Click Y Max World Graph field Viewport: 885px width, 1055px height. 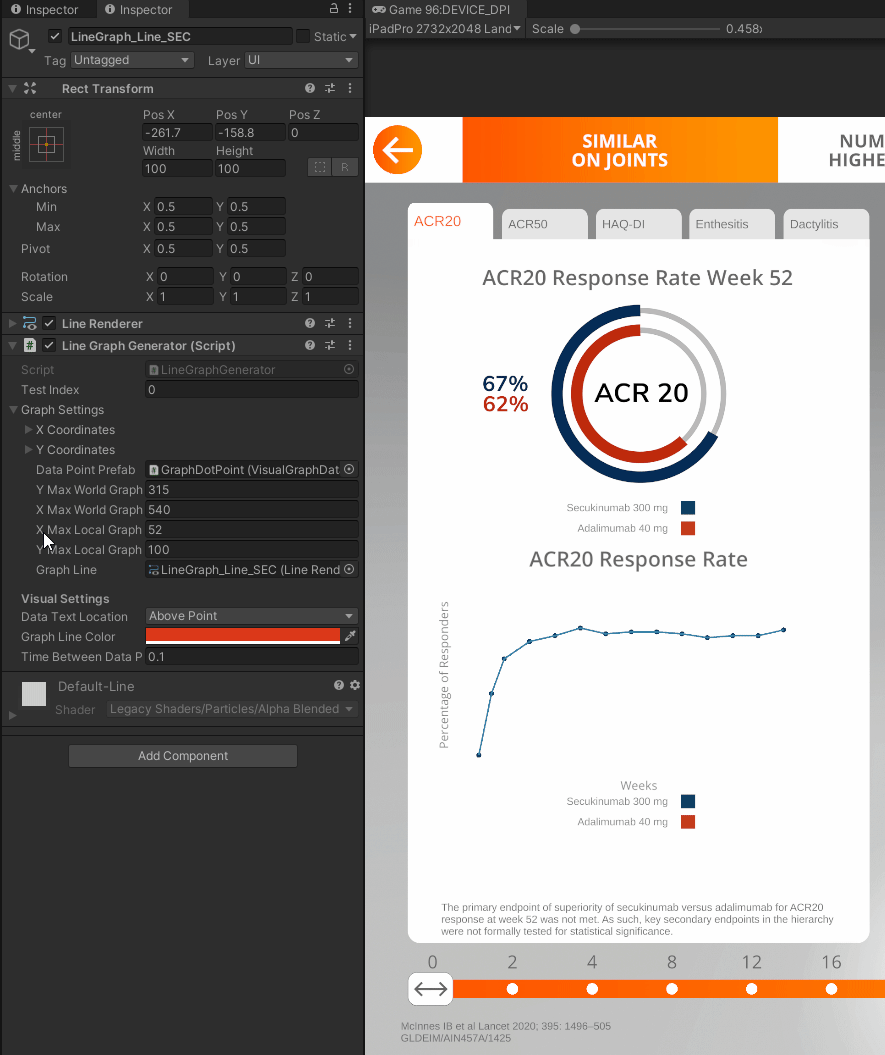coord(252,490)
